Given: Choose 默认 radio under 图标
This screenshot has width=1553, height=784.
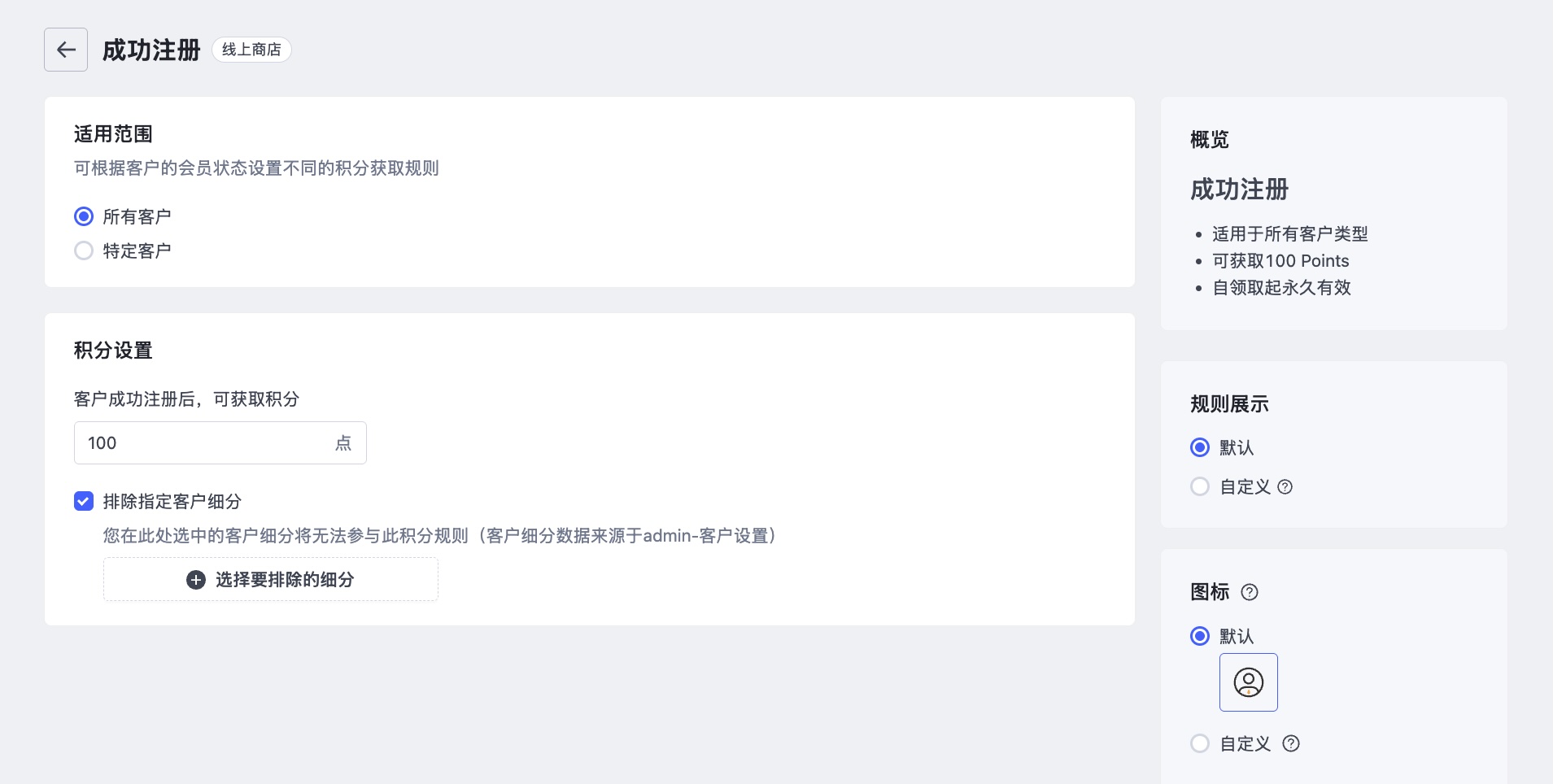Looking at the screenshot, I should point(1200,636).
